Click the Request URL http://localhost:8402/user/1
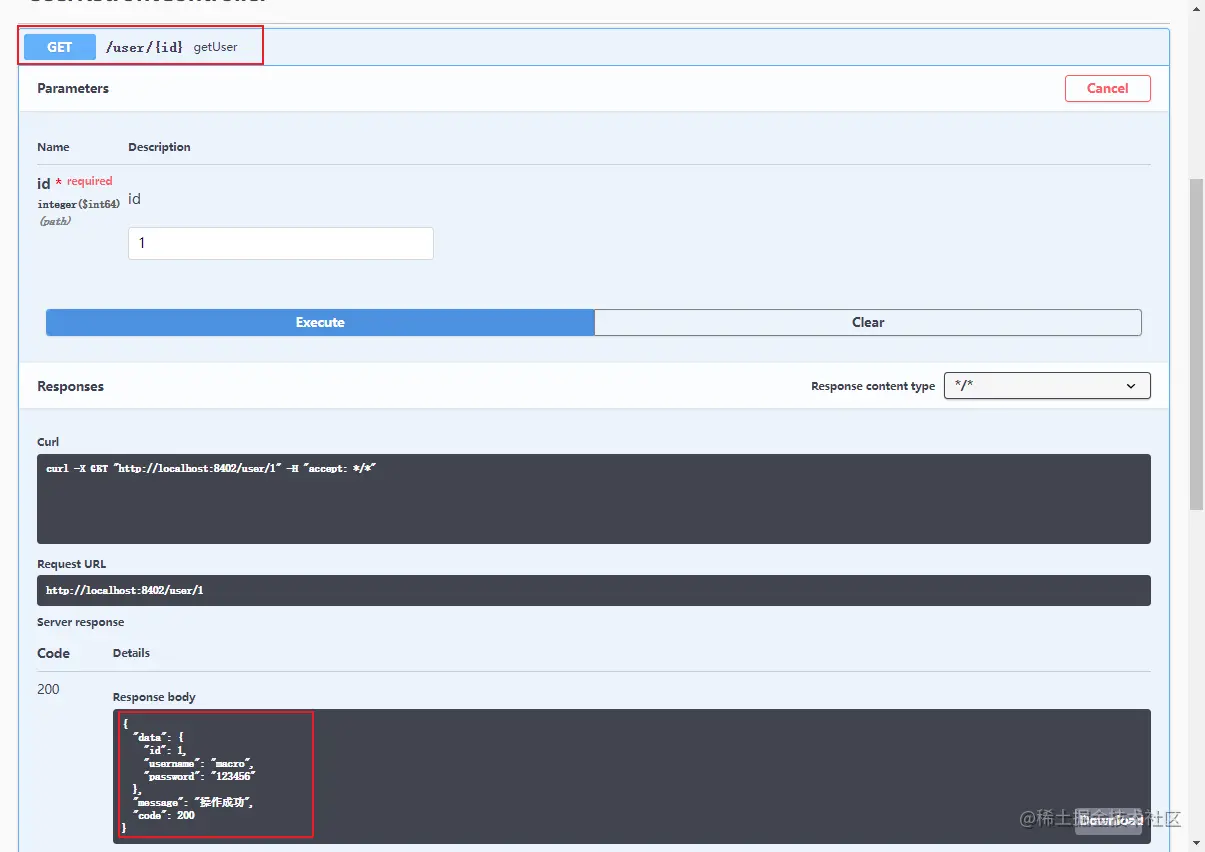Viewport: 1205px width, 852px height. [x=125, y=590]
